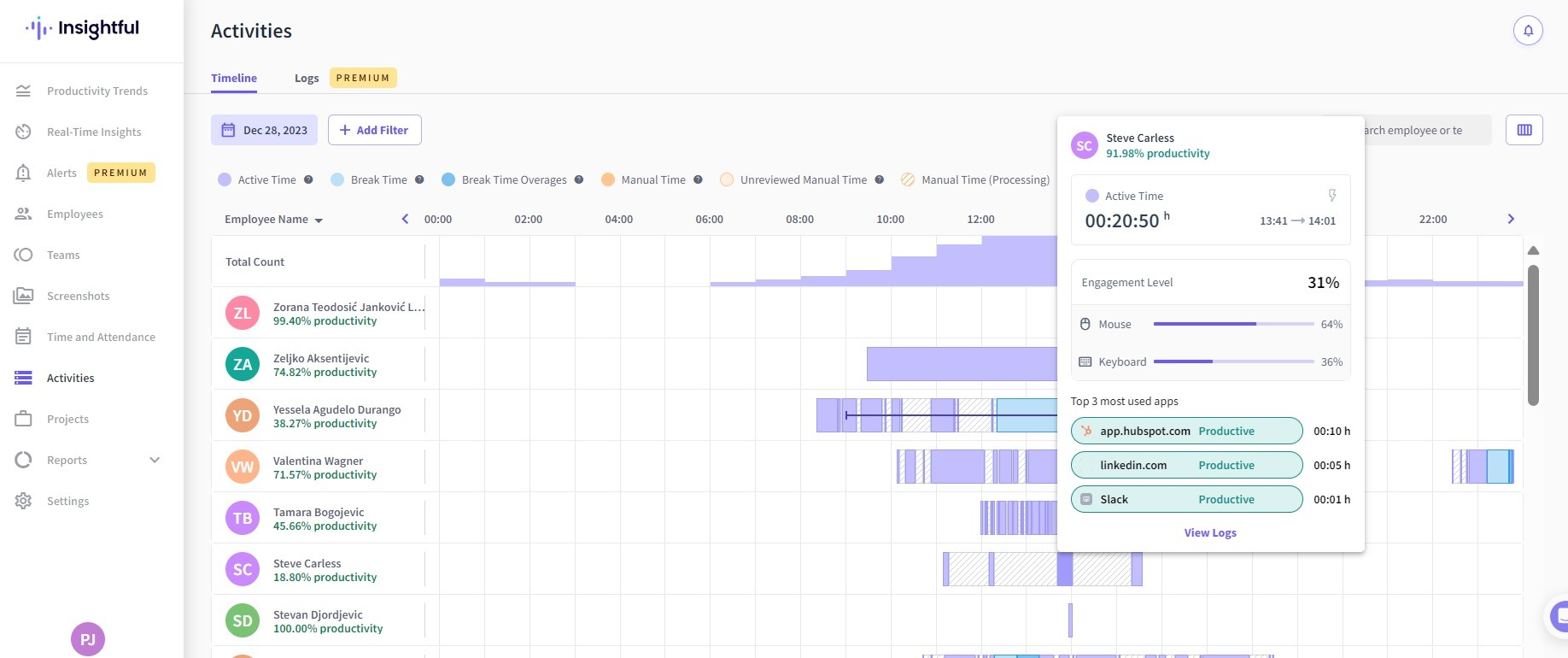Click the Break Time Overages info icon
The height and width of the screenshot is (658, 1568).
[x=579, y=179]
